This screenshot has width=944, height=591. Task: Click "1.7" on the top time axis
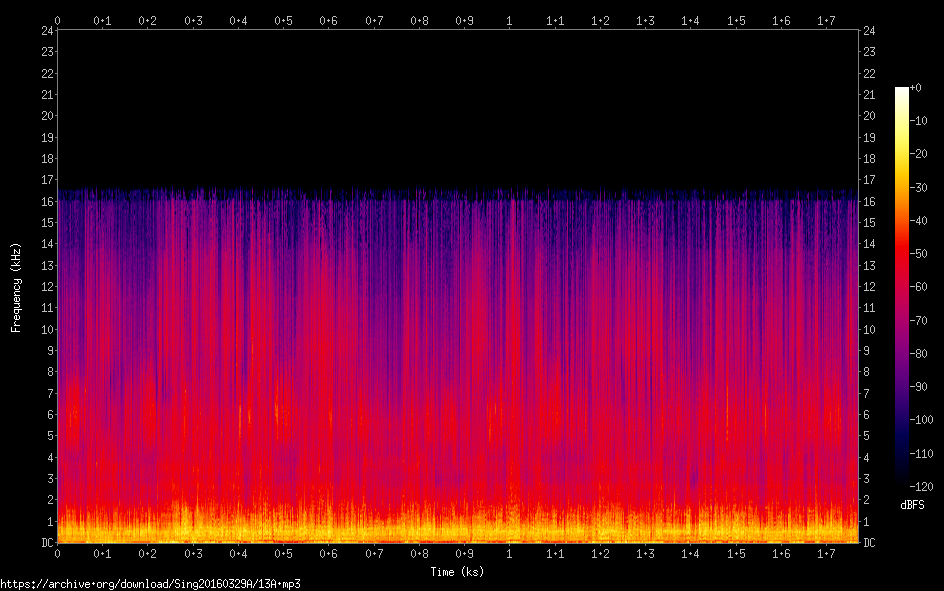[x=827, y=20]
